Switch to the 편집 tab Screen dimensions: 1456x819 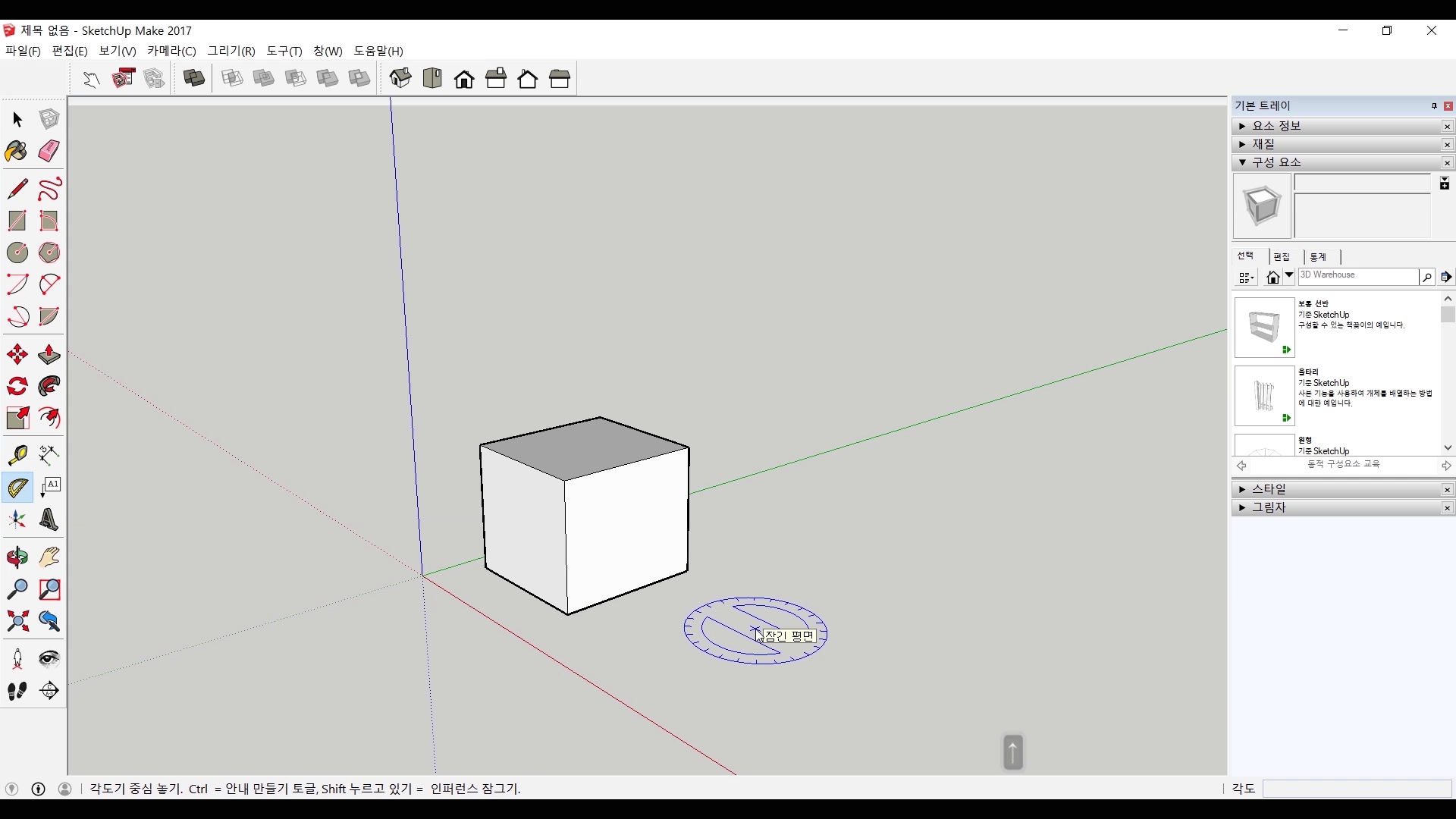coord(1282,257)
